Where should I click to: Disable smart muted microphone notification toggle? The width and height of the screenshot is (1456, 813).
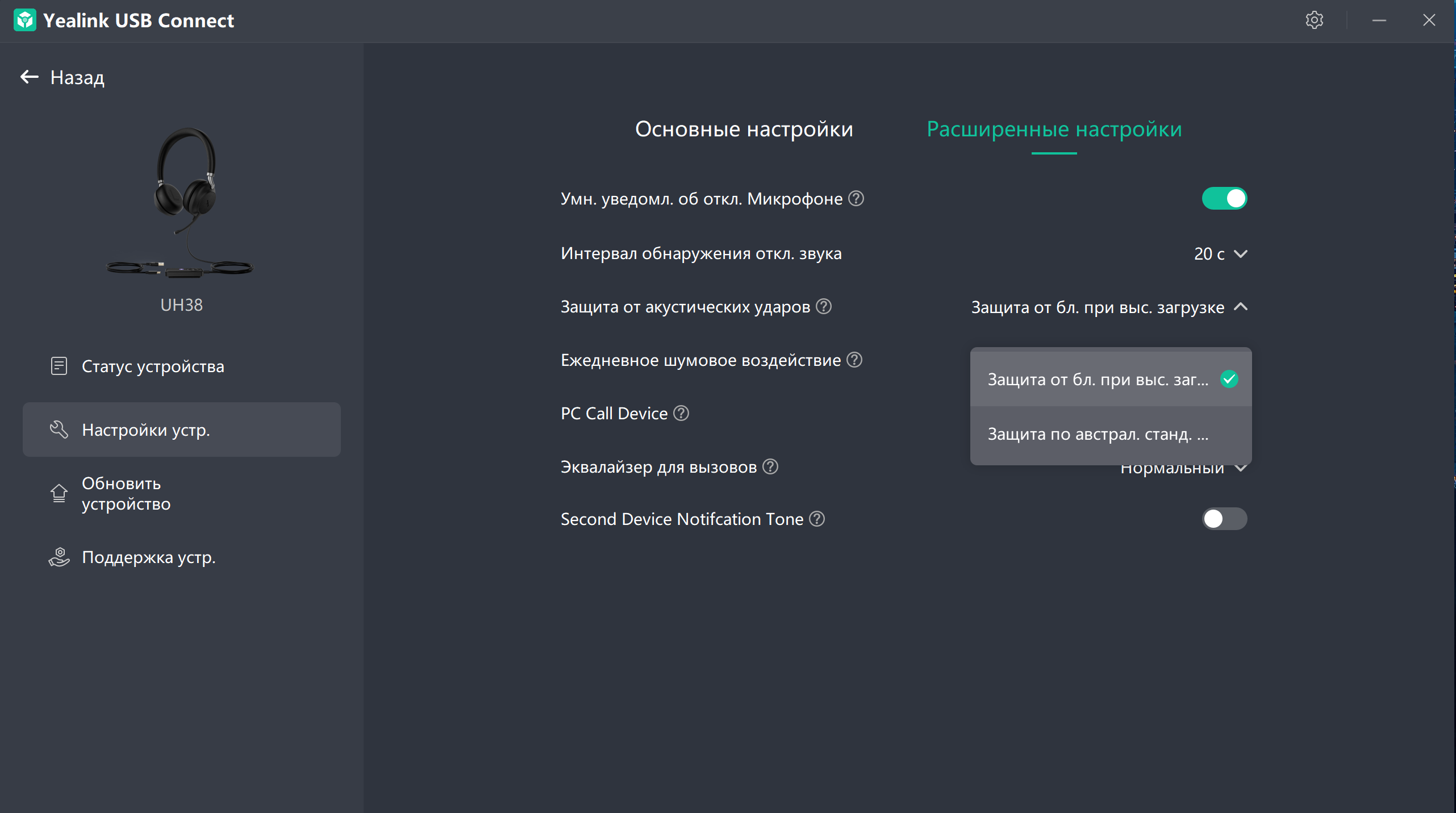click(1224, 198)
